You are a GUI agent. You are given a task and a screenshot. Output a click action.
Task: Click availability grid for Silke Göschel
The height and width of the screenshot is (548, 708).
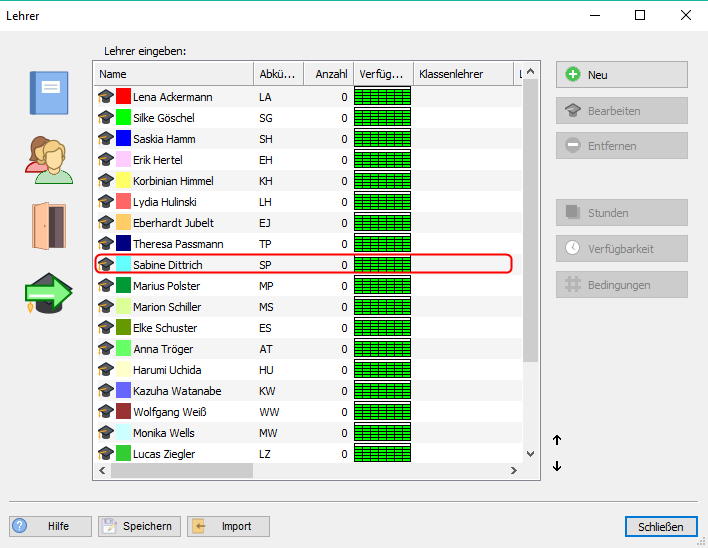click(382, 117)
